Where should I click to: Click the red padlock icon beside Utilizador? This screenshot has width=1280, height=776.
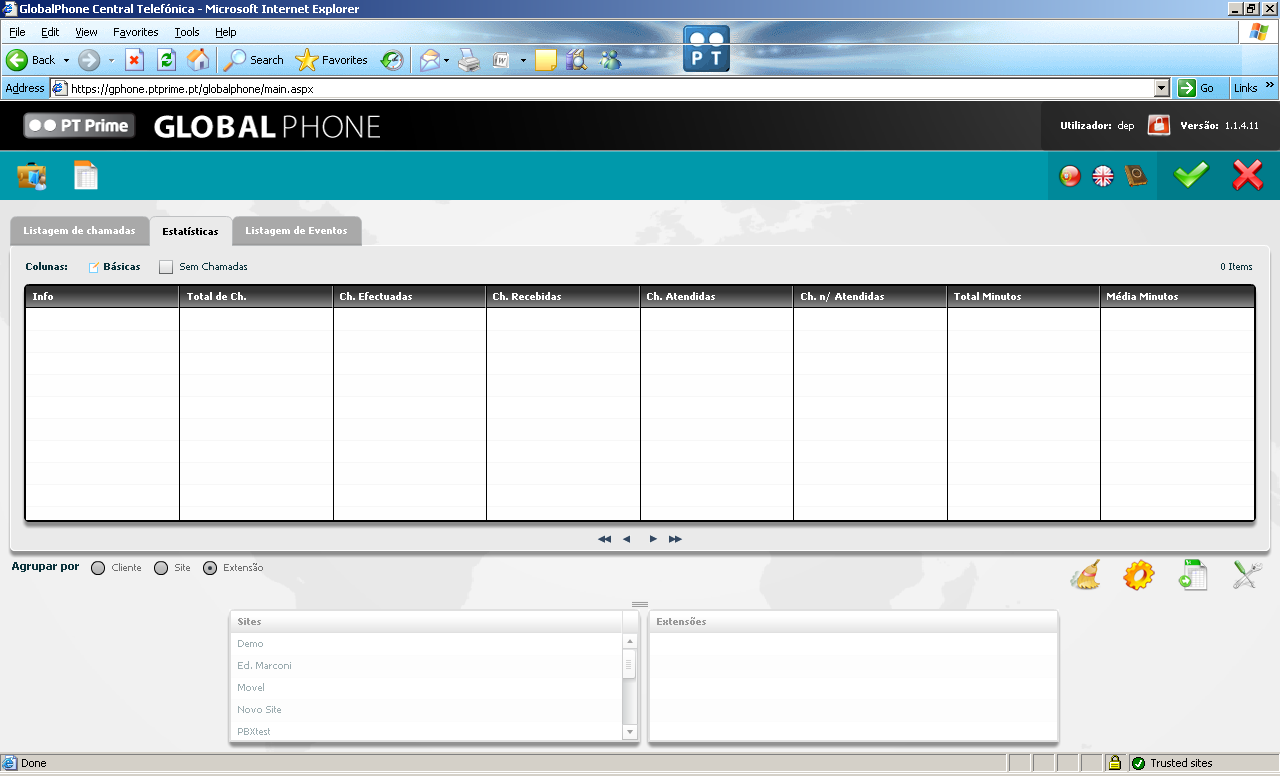[x=1159, y=125]
